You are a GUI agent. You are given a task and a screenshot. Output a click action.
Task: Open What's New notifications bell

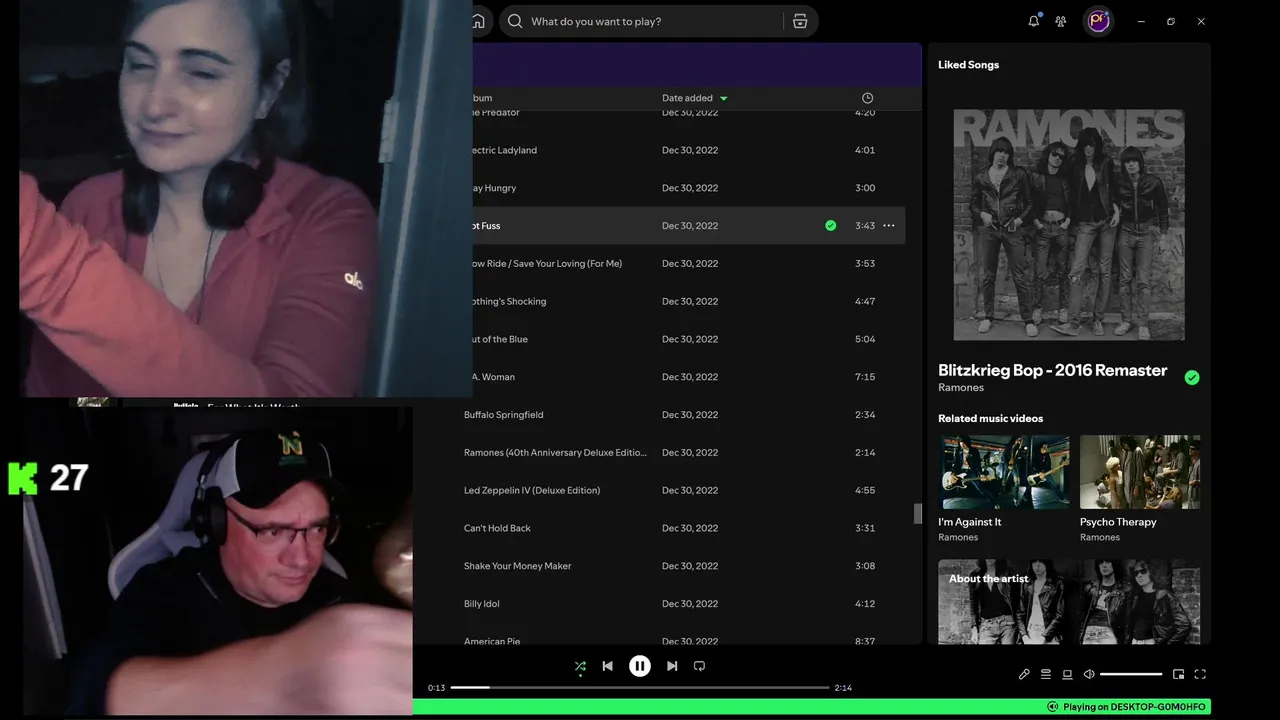pos(1034,21)
